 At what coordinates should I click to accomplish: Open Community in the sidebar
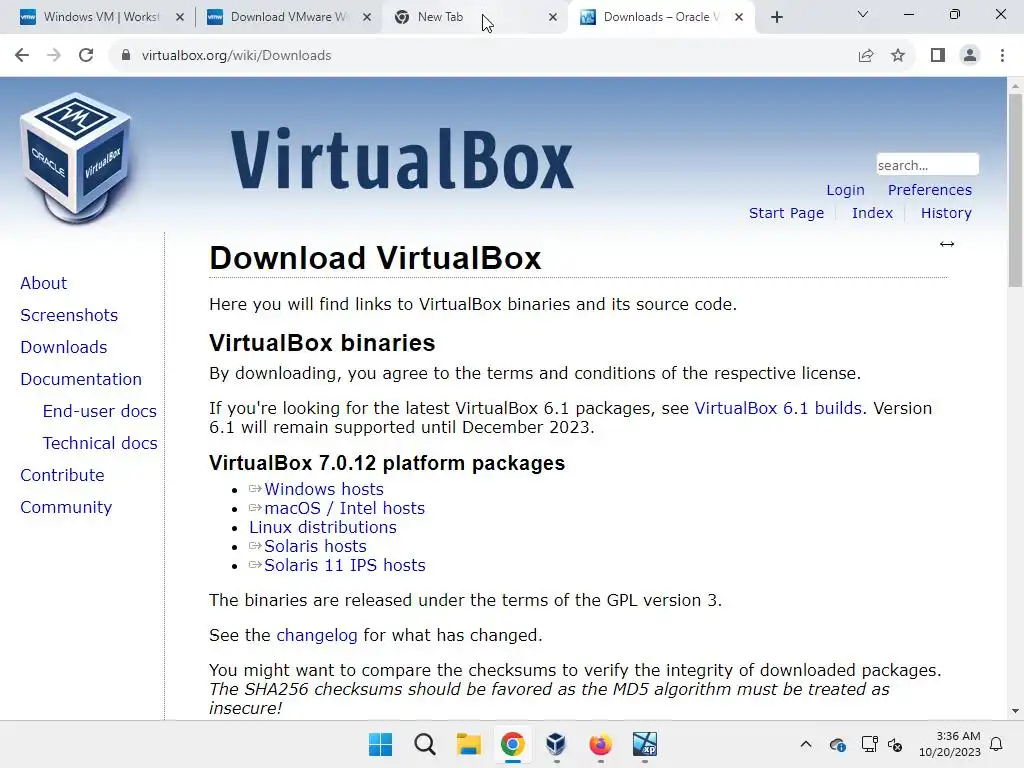point(66,507)
